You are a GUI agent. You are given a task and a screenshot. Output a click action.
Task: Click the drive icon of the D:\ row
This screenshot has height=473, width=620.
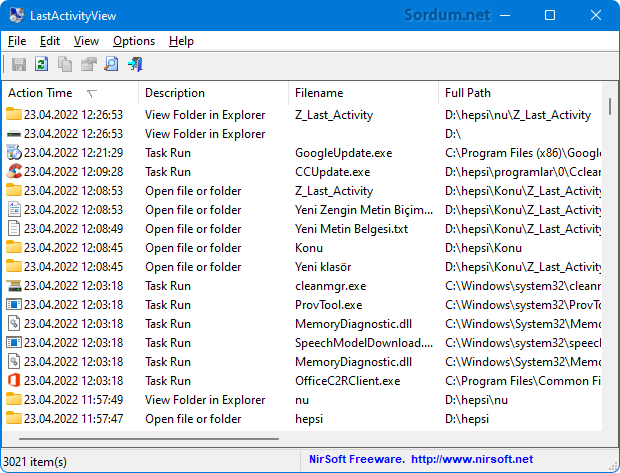point(14,134)
